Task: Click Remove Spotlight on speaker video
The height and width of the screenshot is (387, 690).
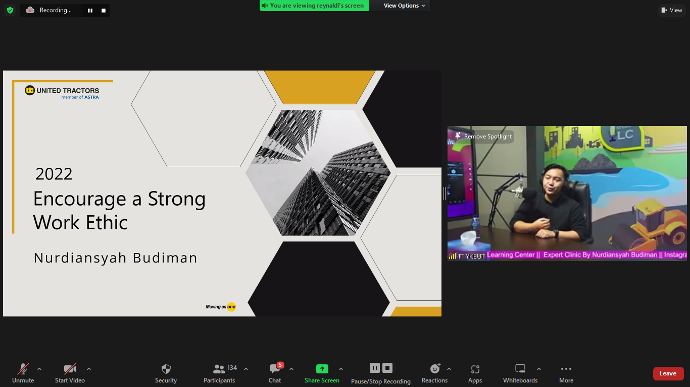Action: tap(484, 136)
